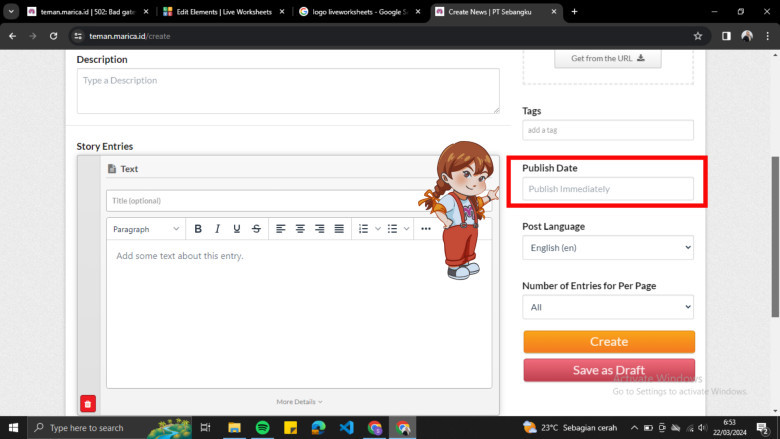Viewport: 780px width, 439px height.
Task: Open Spotify from the taskbar
Action: pyautogui.click(x=262, y=427)
